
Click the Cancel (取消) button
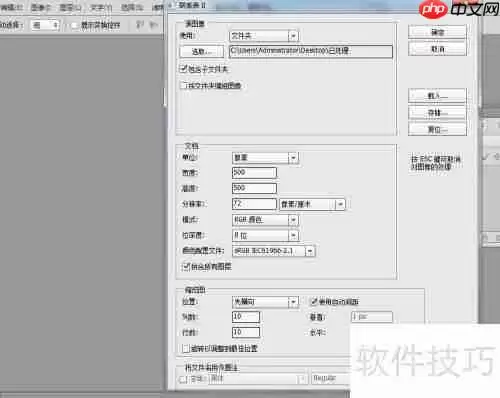(x=437, y=49)
